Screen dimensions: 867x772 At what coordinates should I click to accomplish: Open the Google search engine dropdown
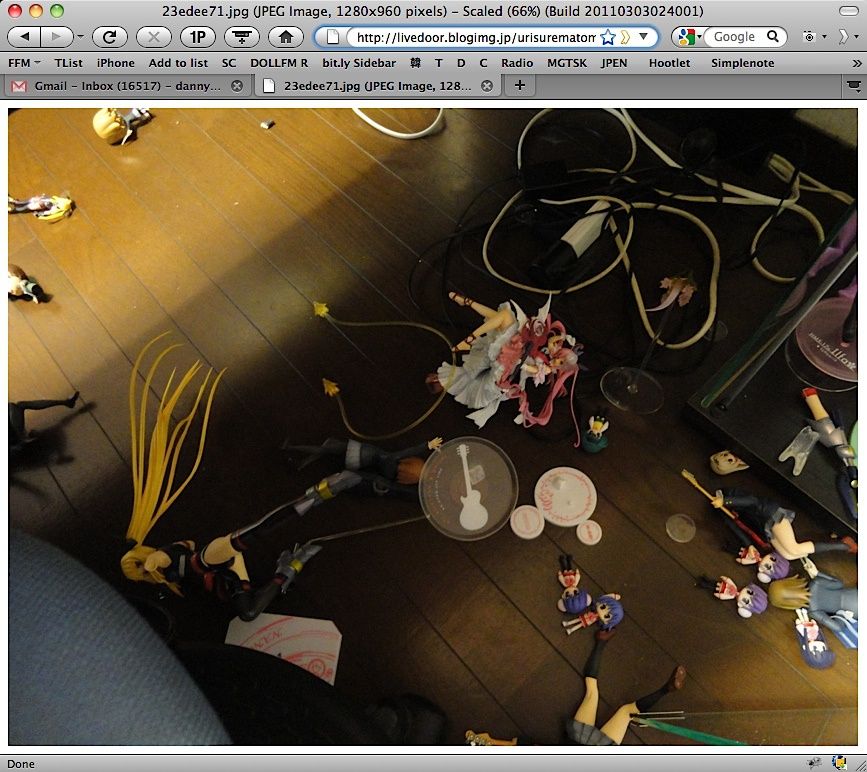(688, 37)
